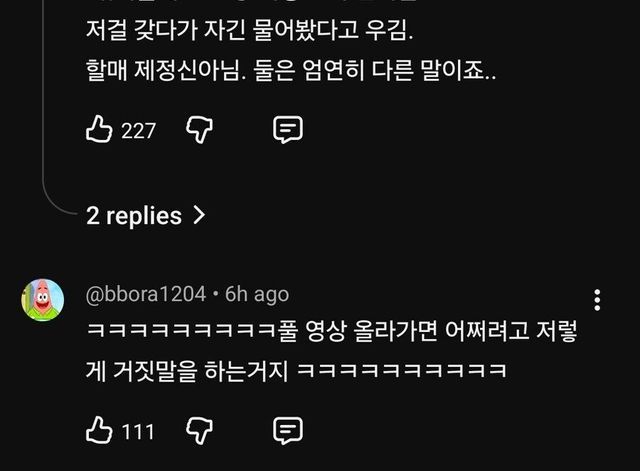This screenshot has width=640, height=471.
Task: Click the line ending with 물어봤다고 우김
Action: [249, 32]
